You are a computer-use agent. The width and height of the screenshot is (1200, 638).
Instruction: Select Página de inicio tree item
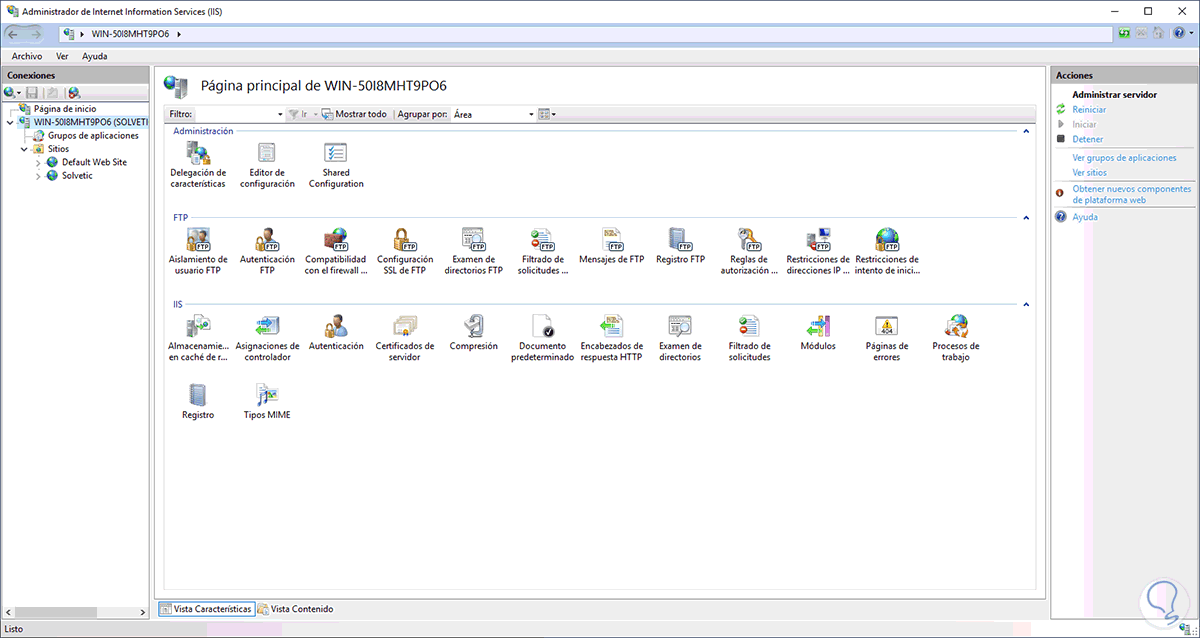pyautogui.click(x=64, y=108)
